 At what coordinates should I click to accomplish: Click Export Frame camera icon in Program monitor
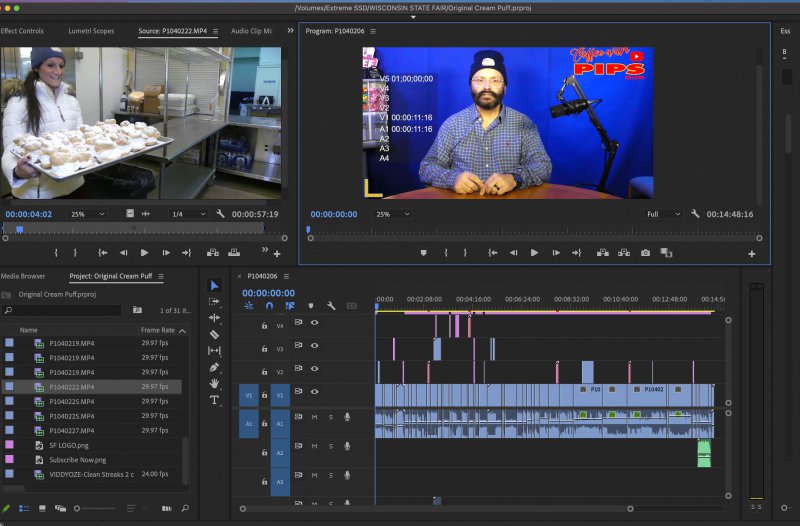click(x=645, y=253)
